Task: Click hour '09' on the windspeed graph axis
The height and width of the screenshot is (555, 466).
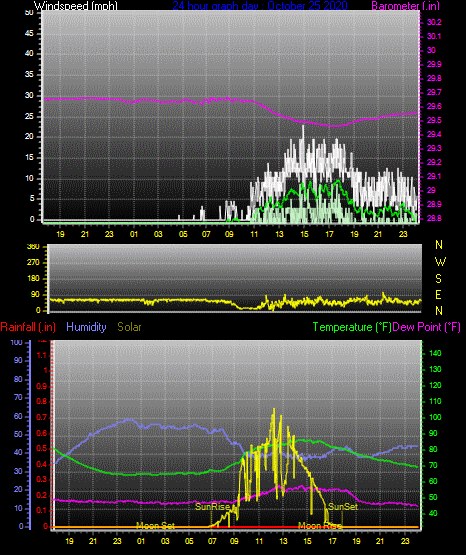Action: (229, 234)
